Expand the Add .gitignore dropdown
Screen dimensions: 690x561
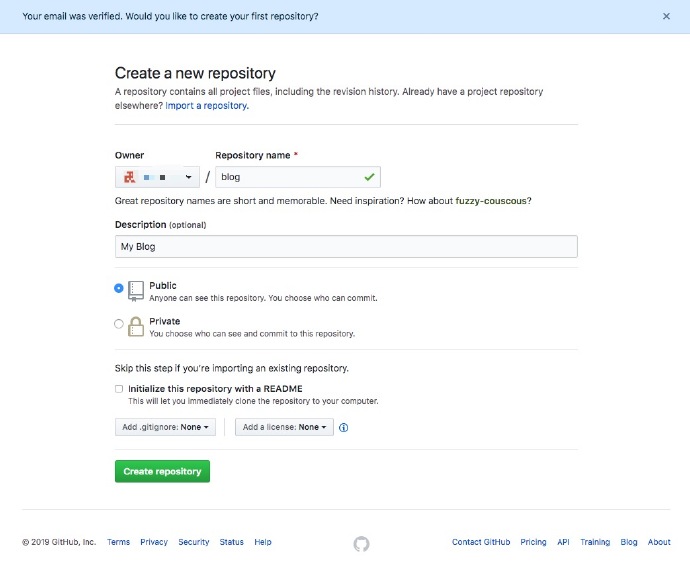(x=165, y=427)
